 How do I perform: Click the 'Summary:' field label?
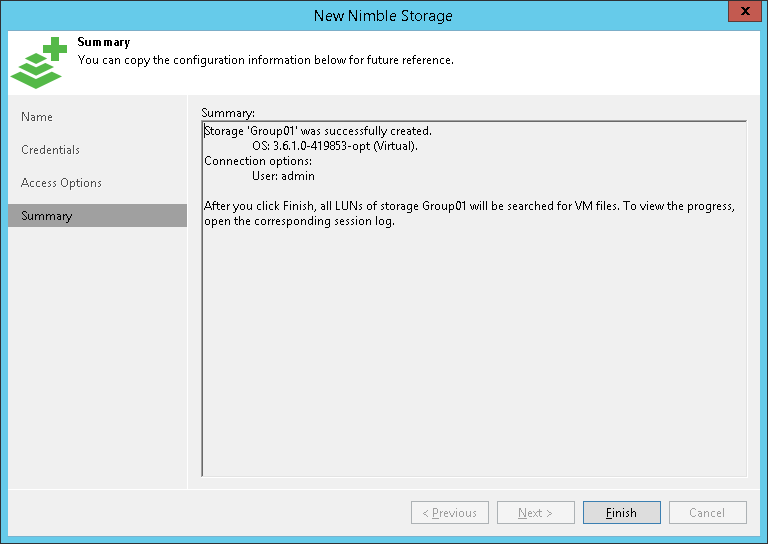coord(228,113)
